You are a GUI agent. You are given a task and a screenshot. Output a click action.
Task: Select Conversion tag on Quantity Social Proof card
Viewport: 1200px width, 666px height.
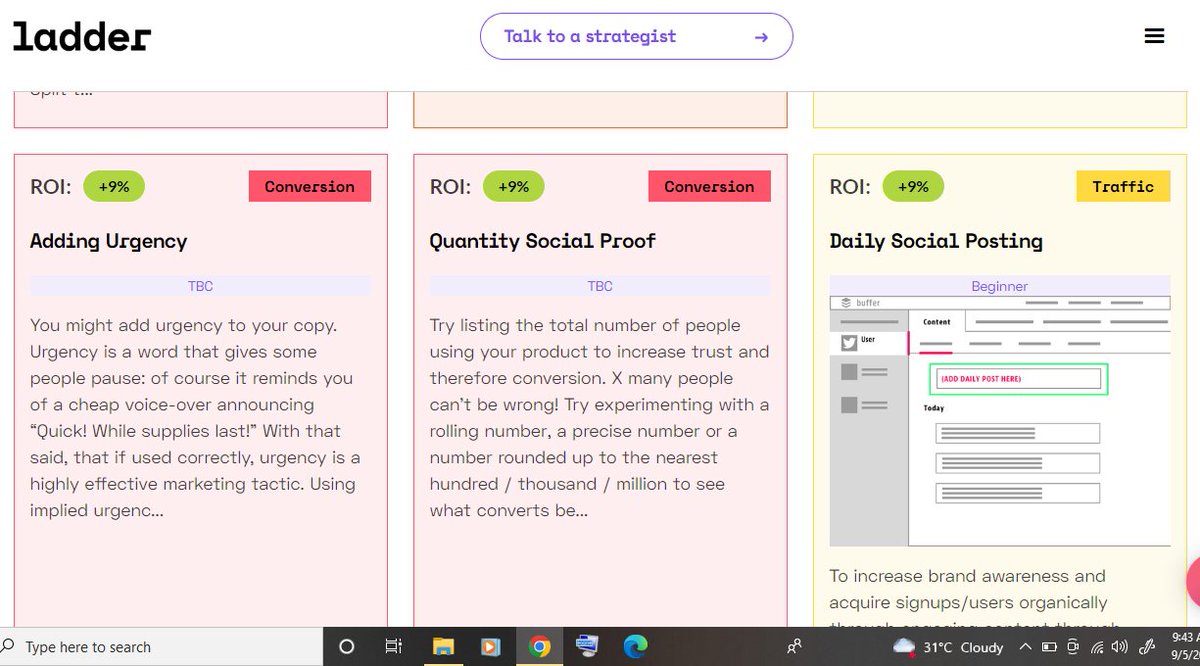tap(709, 186)
